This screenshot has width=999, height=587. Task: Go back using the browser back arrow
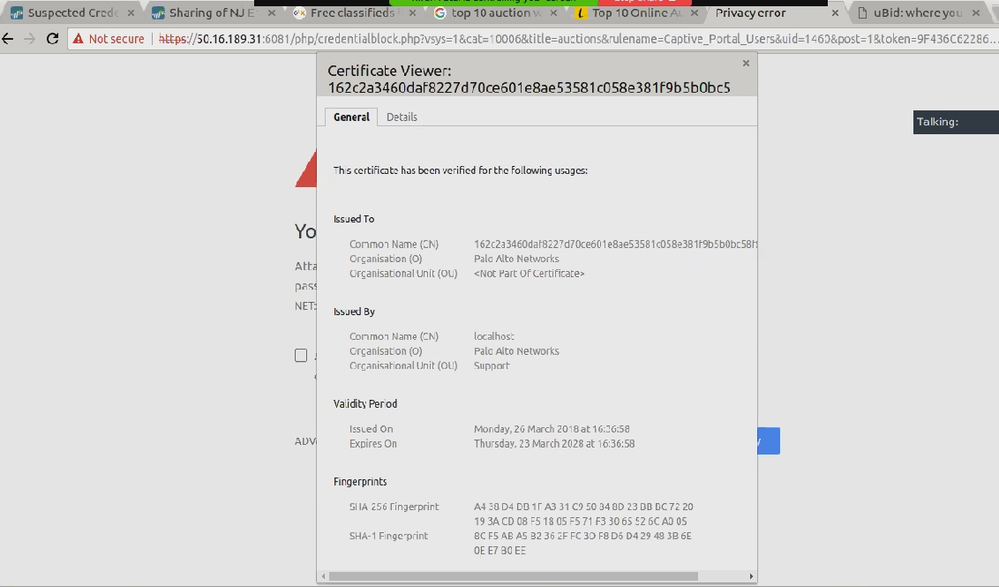8,38
